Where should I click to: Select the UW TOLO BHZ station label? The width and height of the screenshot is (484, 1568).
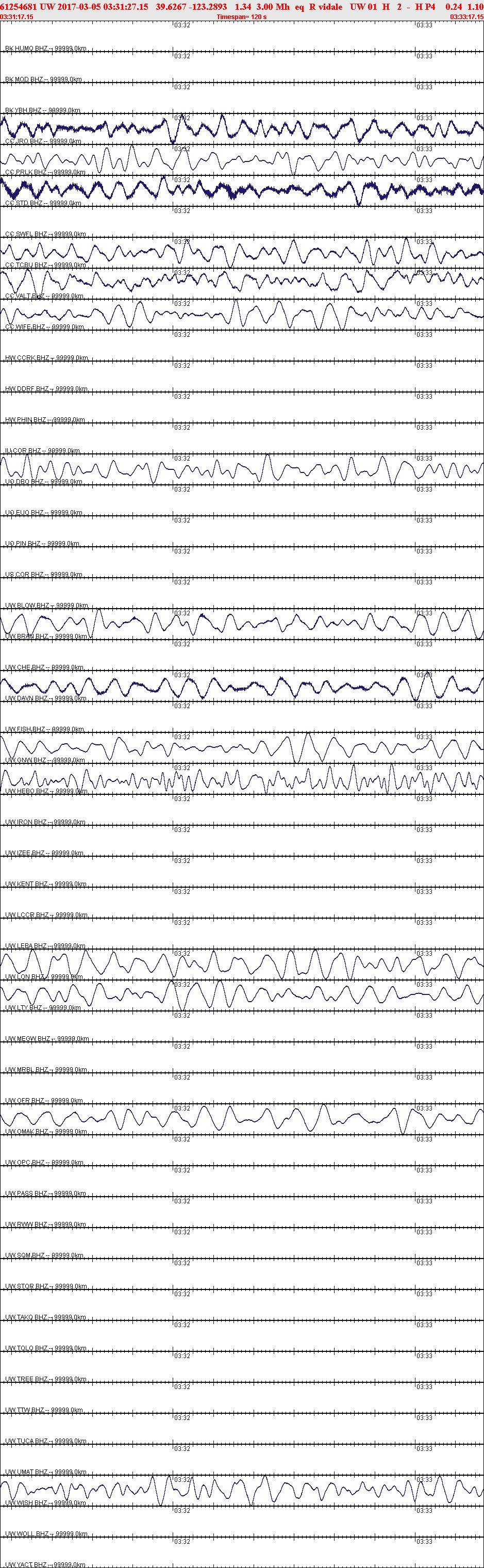(45, 1348)
